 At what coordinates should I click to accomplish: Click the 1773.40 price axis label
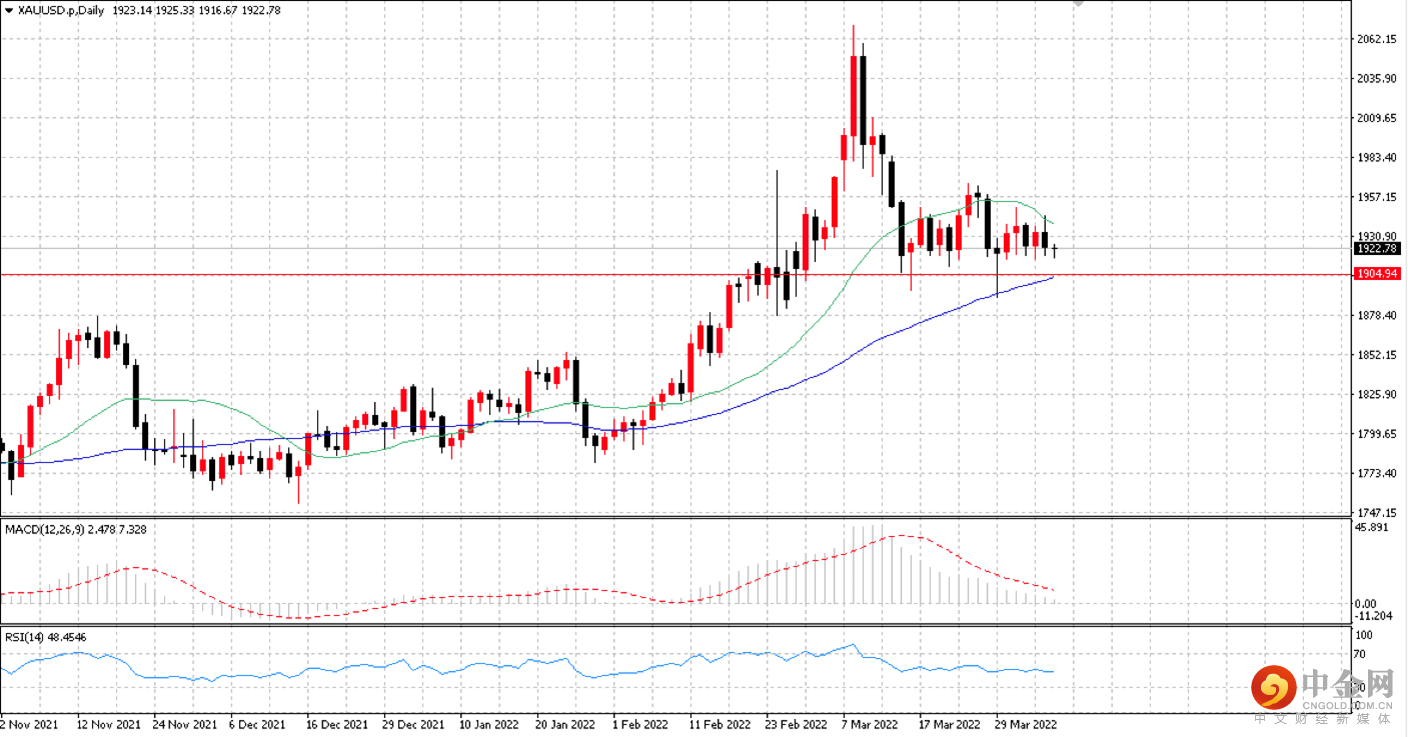1378,473
